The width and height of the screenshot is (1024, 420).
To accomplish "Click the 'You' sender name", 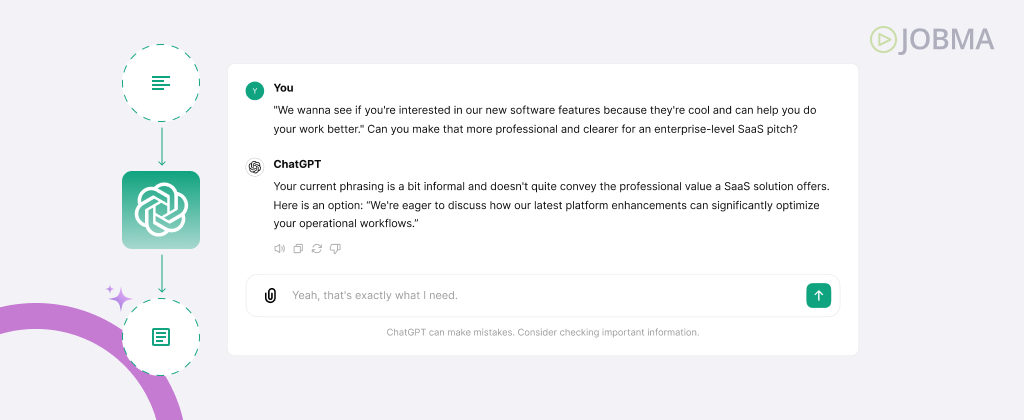I will (283, 88).
